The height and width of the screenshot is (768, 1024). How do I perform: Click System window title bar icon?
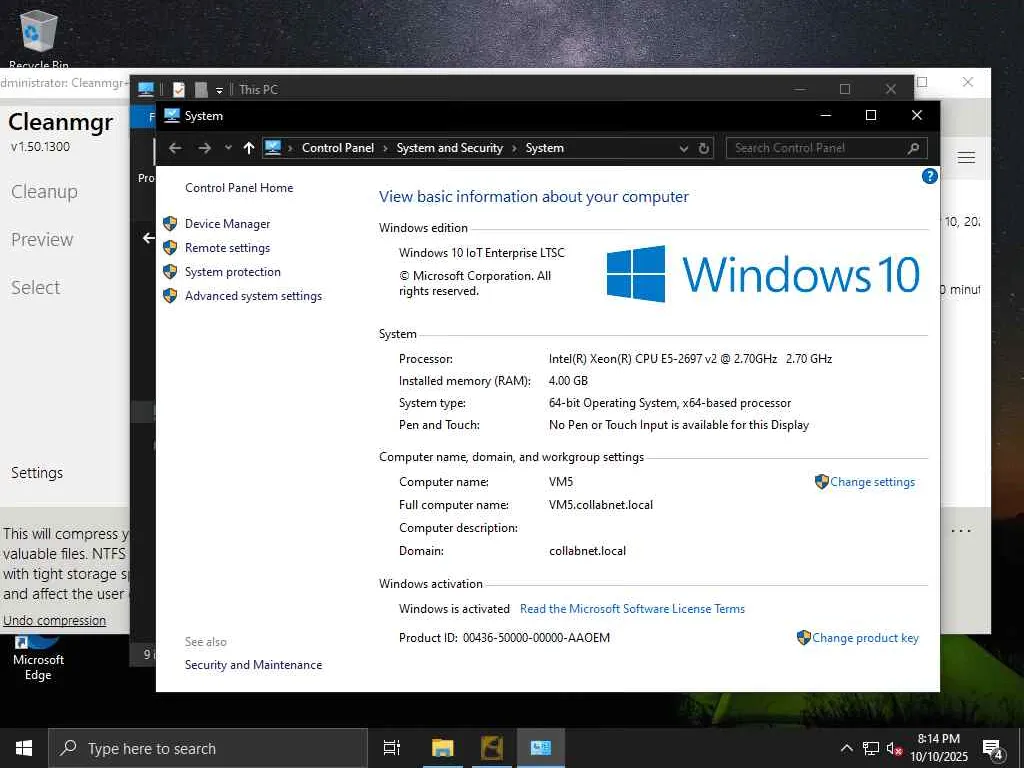tap(172, 116)
